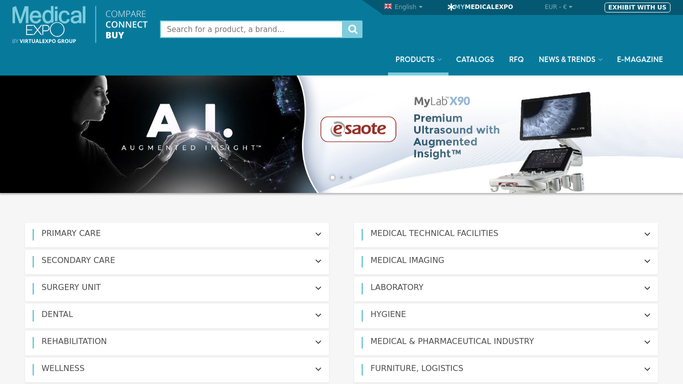
Task: Click the product search input field
Action: [251, 29]
